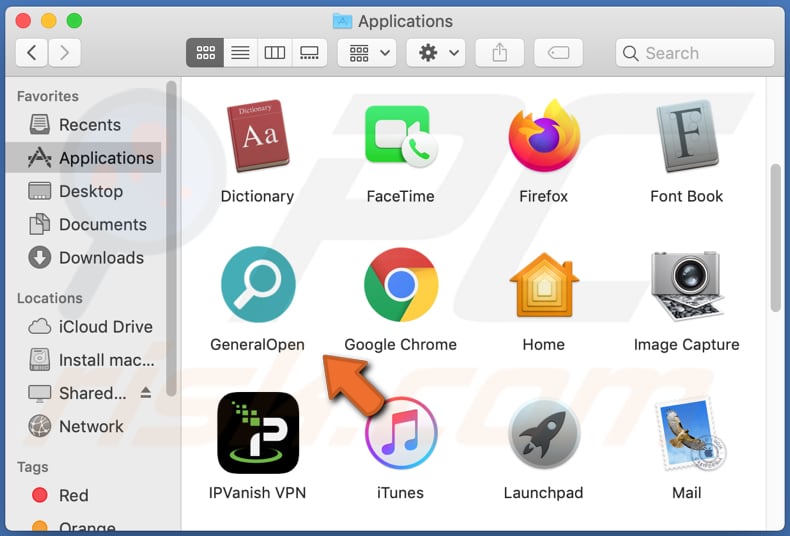Select the GeneralOpen magnifier app icon
The width and height of the screenshot is (790, 536).
pyautogui.click(x=258, y=284)
